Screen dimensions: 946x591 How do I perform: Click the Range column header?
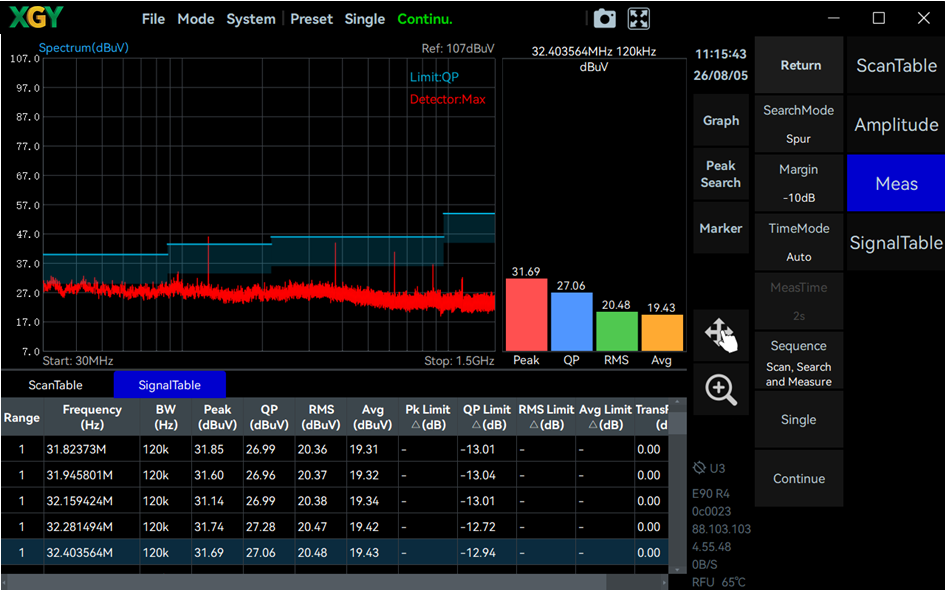[22, 417]
